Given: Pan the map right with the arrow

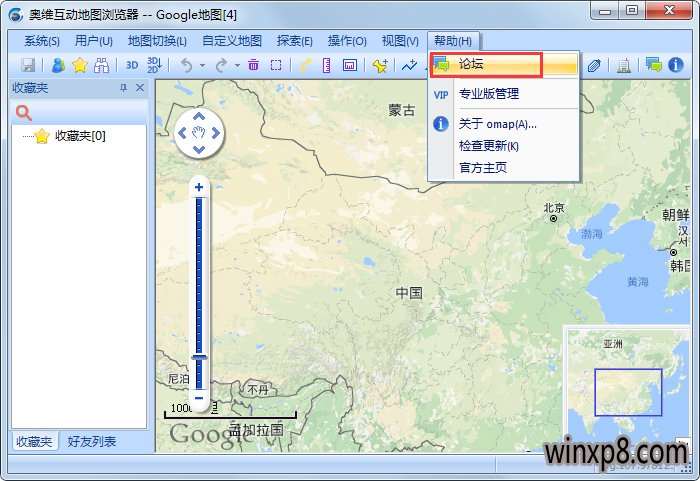Looking at the screenshot, I should 216,133.
